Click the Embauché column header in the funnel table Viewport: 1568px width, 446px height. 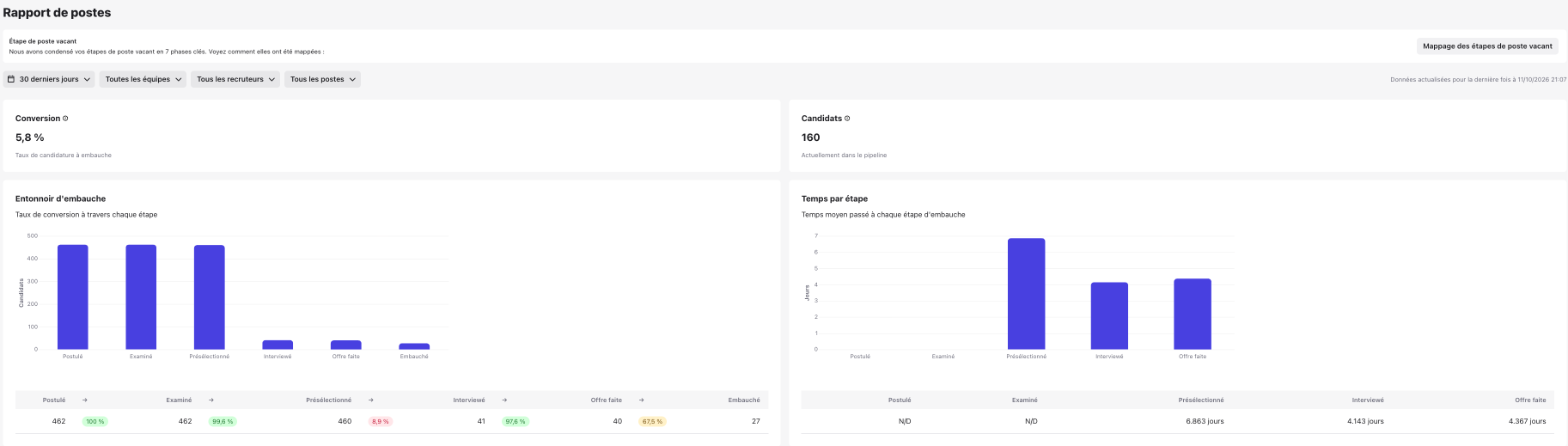pos(744,399)
